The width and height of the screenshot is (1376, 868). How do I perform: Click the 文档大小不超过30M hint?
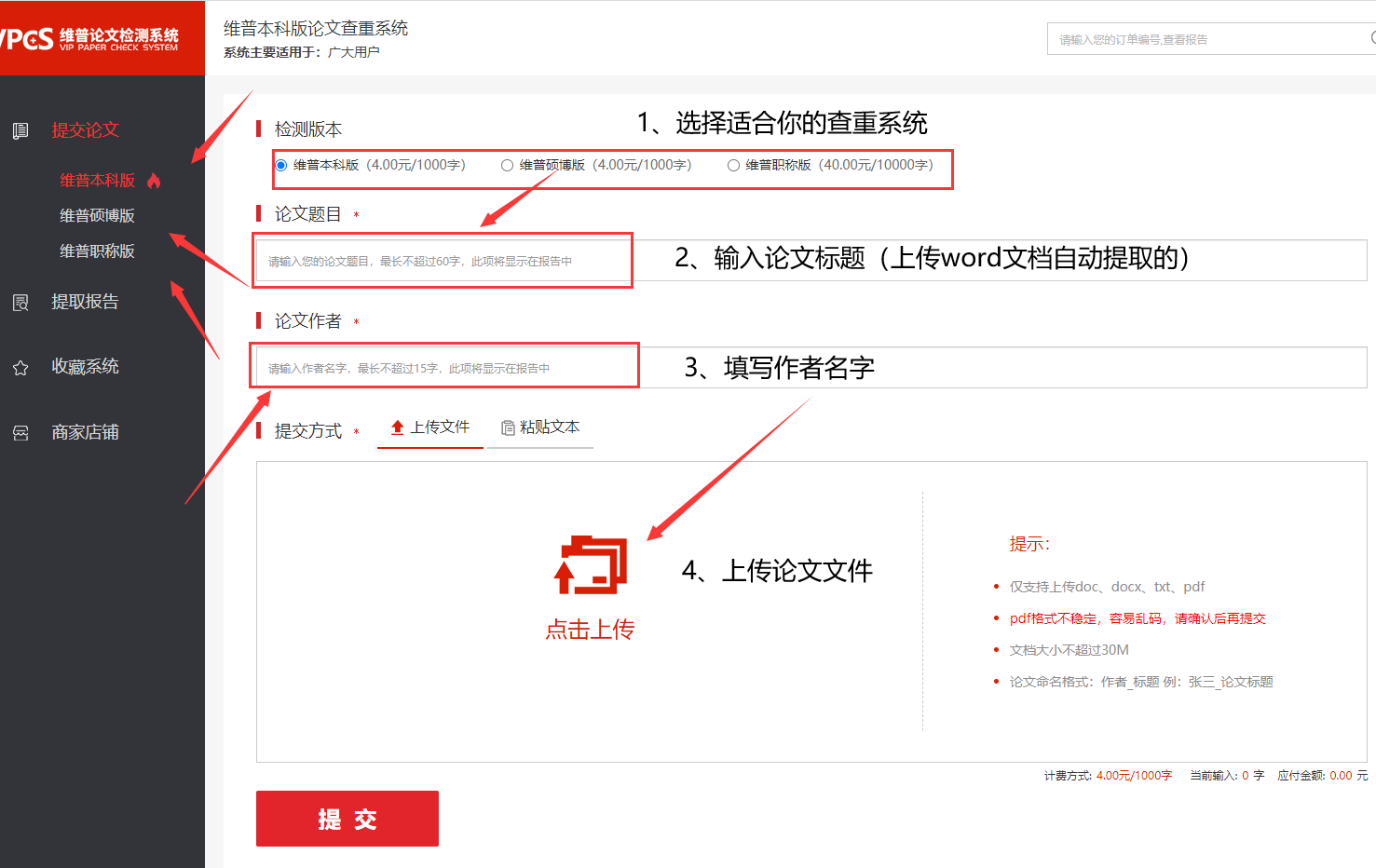pos(1069,650)
